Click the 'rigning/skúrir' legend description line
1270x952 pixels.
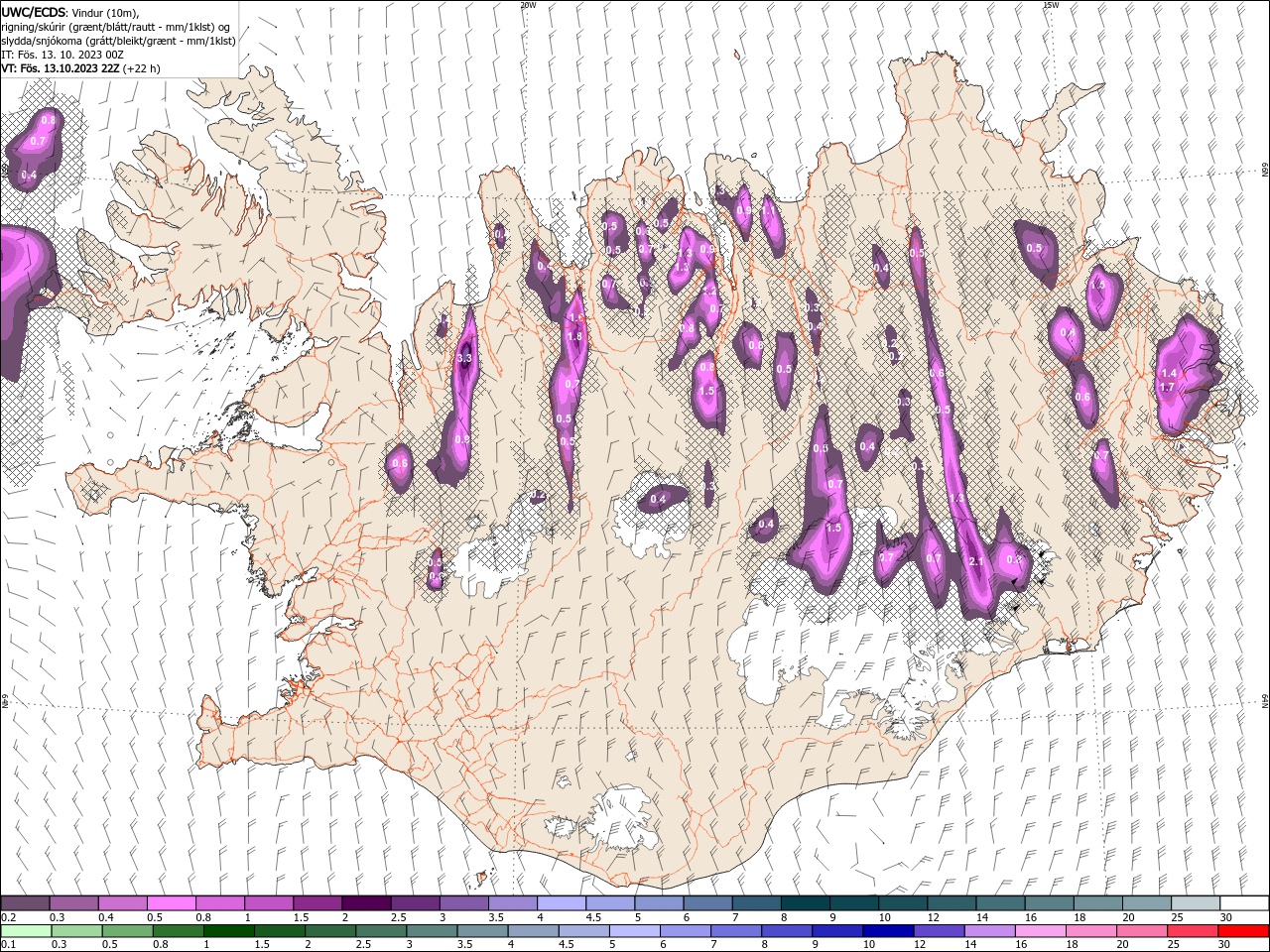117,27
